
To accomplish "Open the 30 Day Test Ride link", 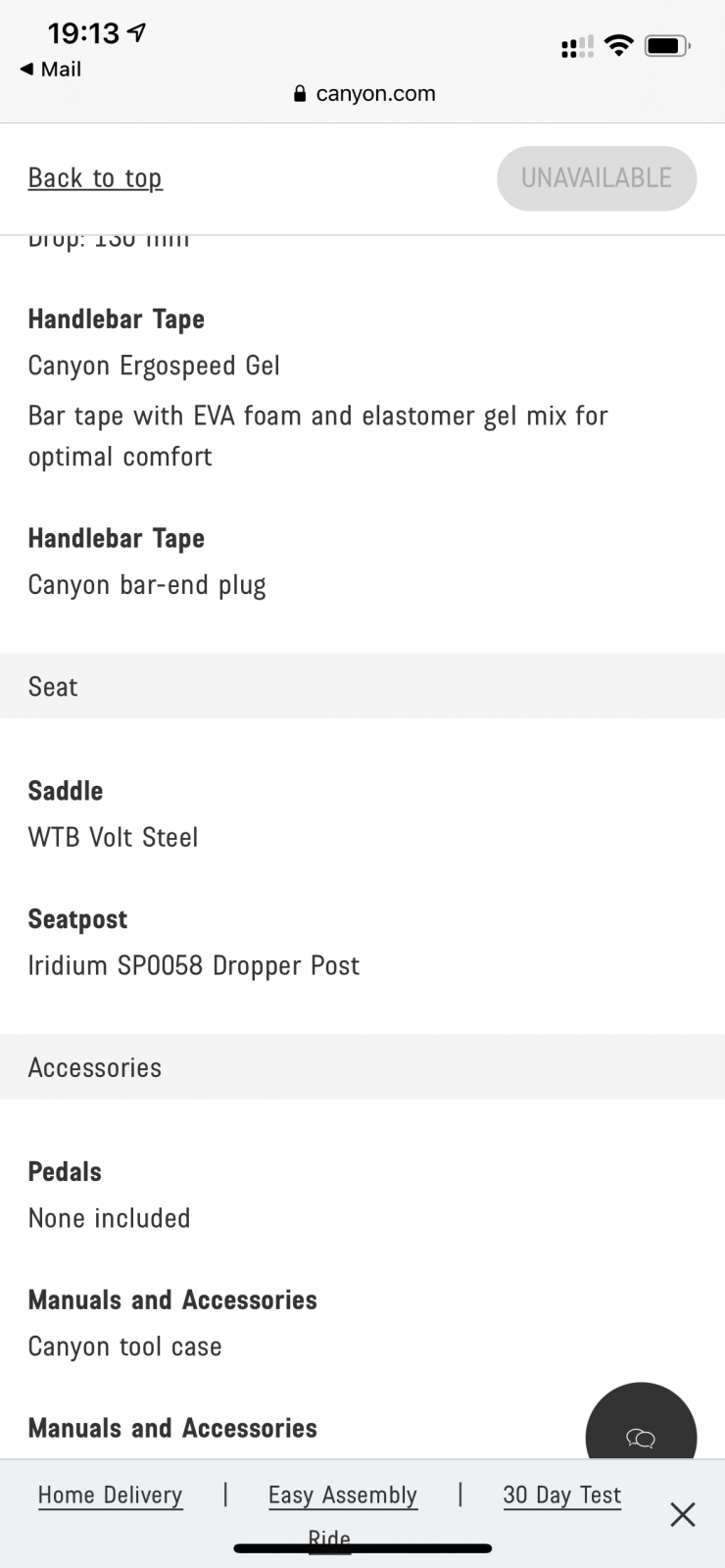I will coord(561,1495).
